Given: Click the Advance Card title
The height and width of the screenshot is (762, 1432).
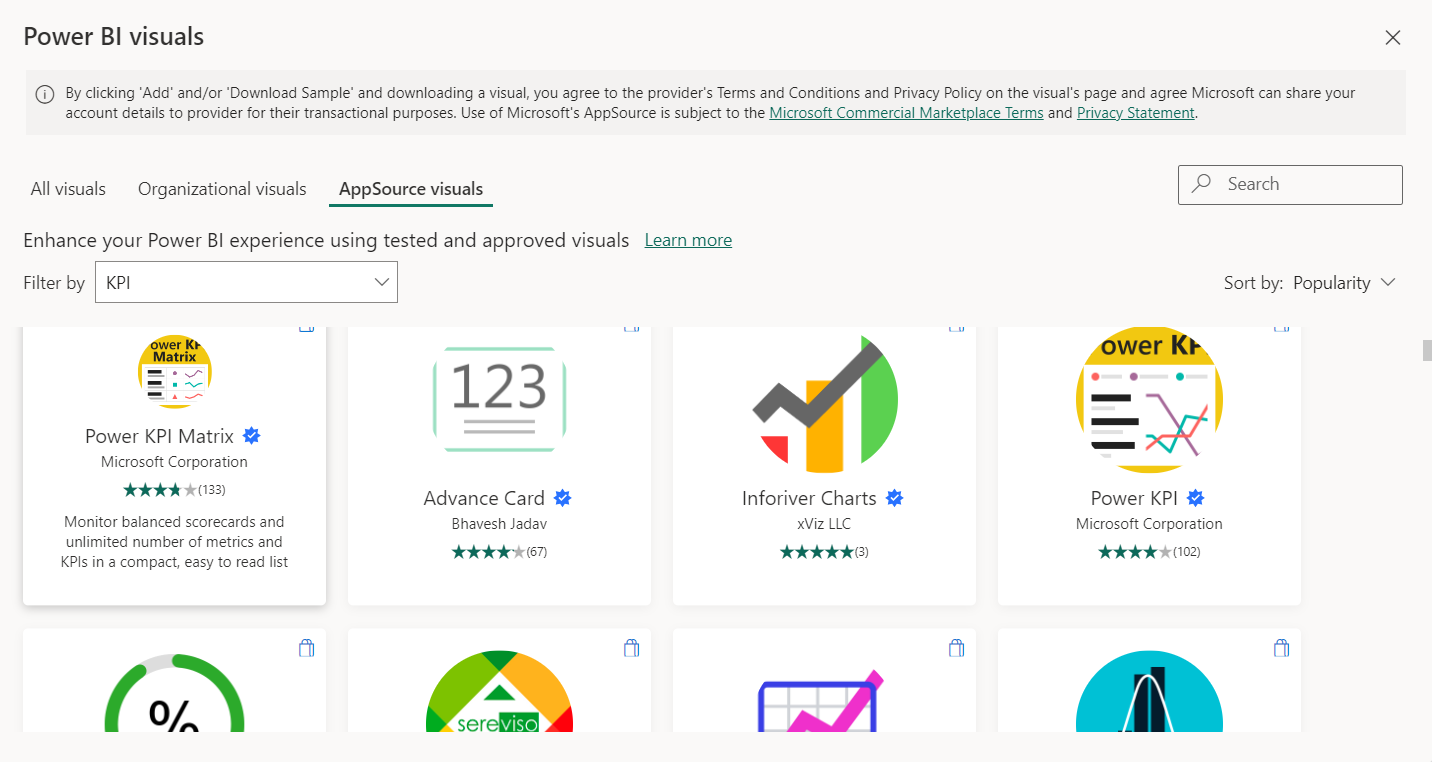Looking at the screenshot, I should coord(484,498).
